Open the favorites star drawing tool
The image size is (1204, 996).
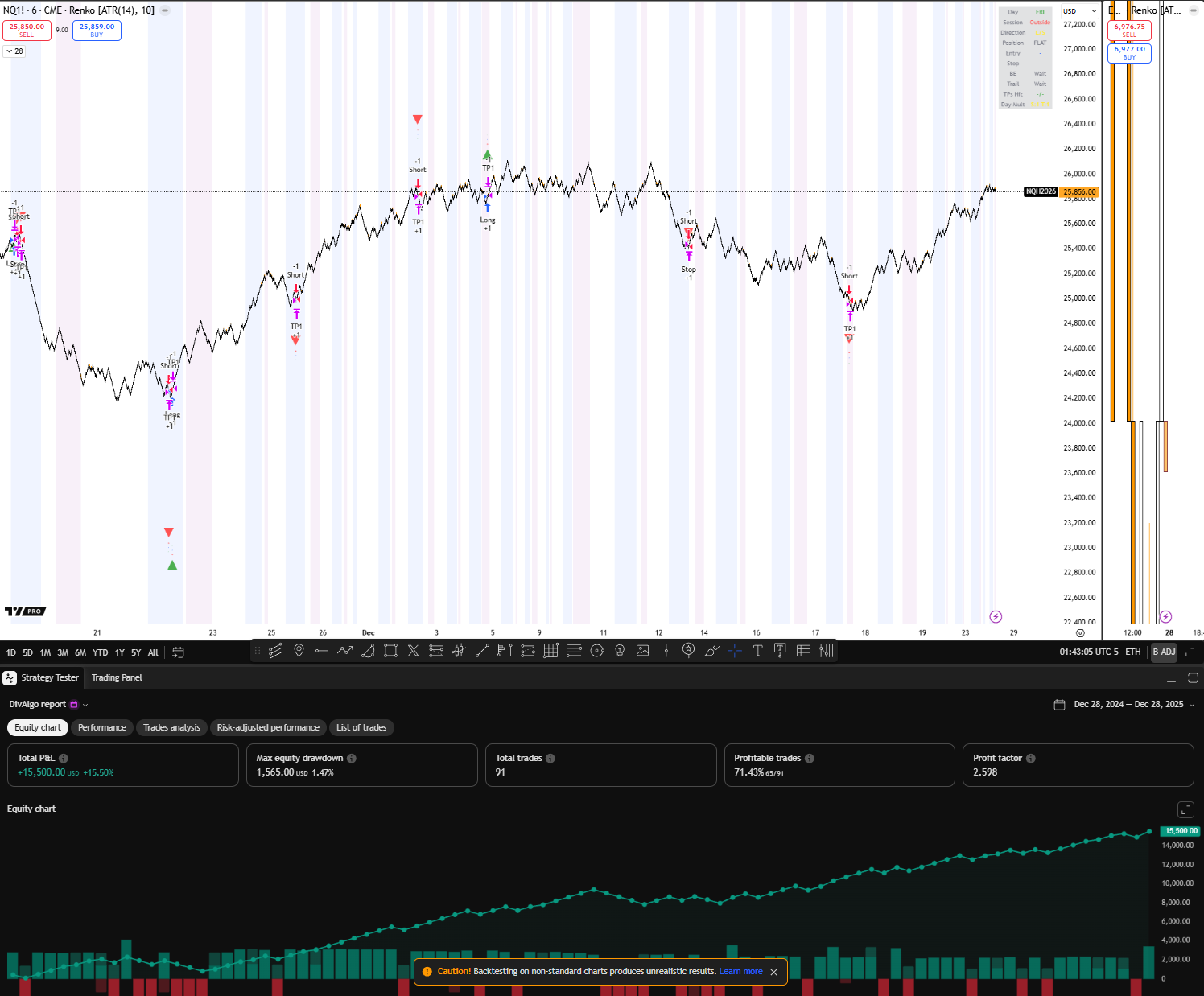click(689, 651)
